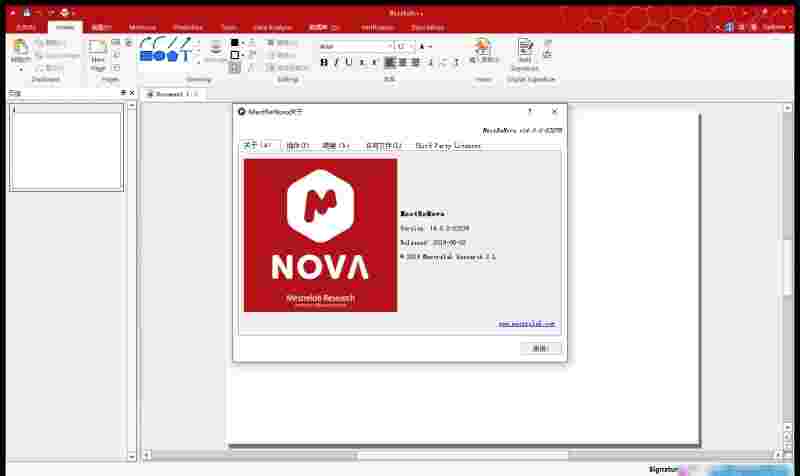Click the font color A button

point(422,46)
